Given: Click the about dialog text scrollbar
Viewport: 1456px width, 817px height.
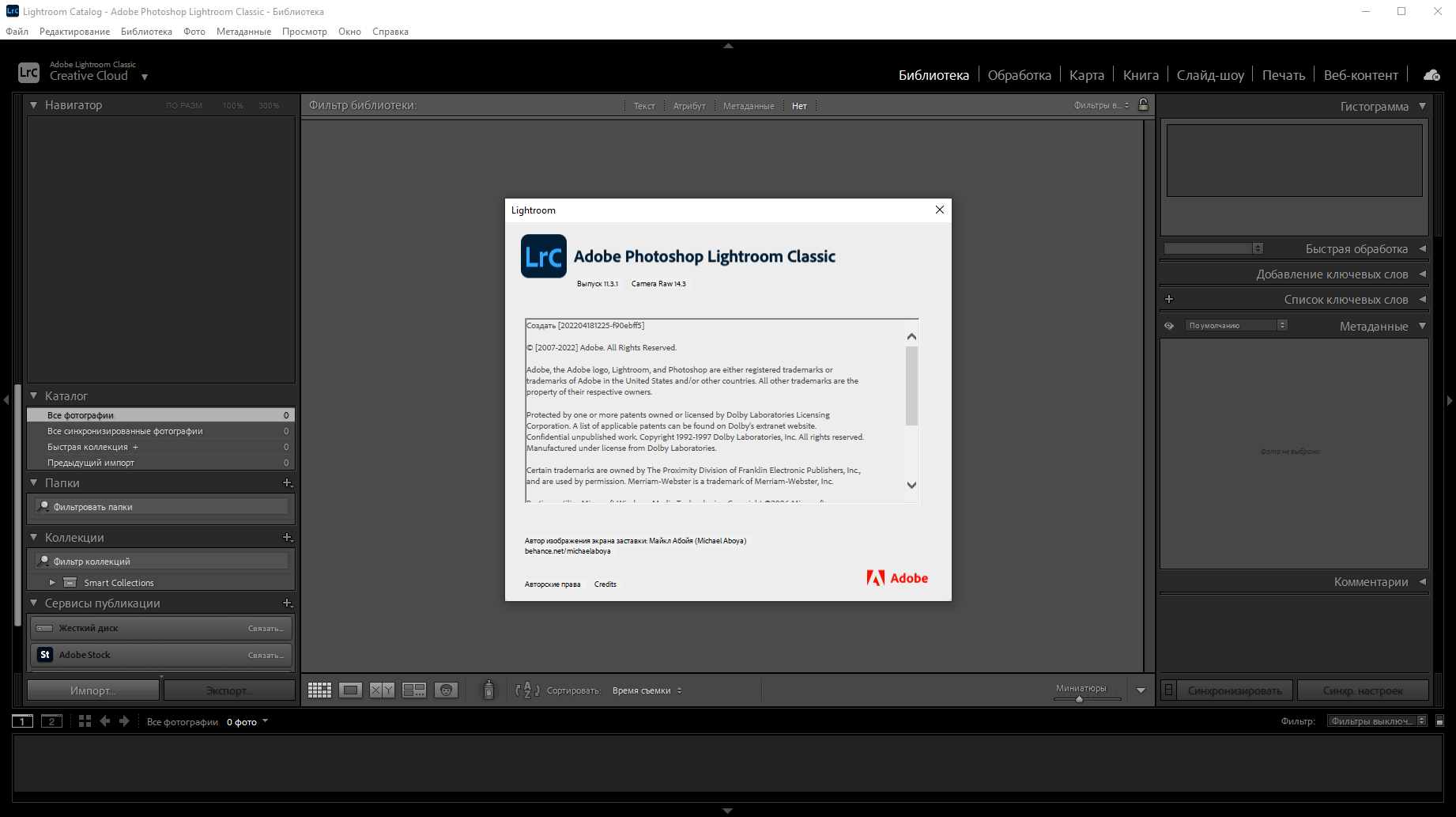Looking at the screenshot, I should click(x=911, y=386).
